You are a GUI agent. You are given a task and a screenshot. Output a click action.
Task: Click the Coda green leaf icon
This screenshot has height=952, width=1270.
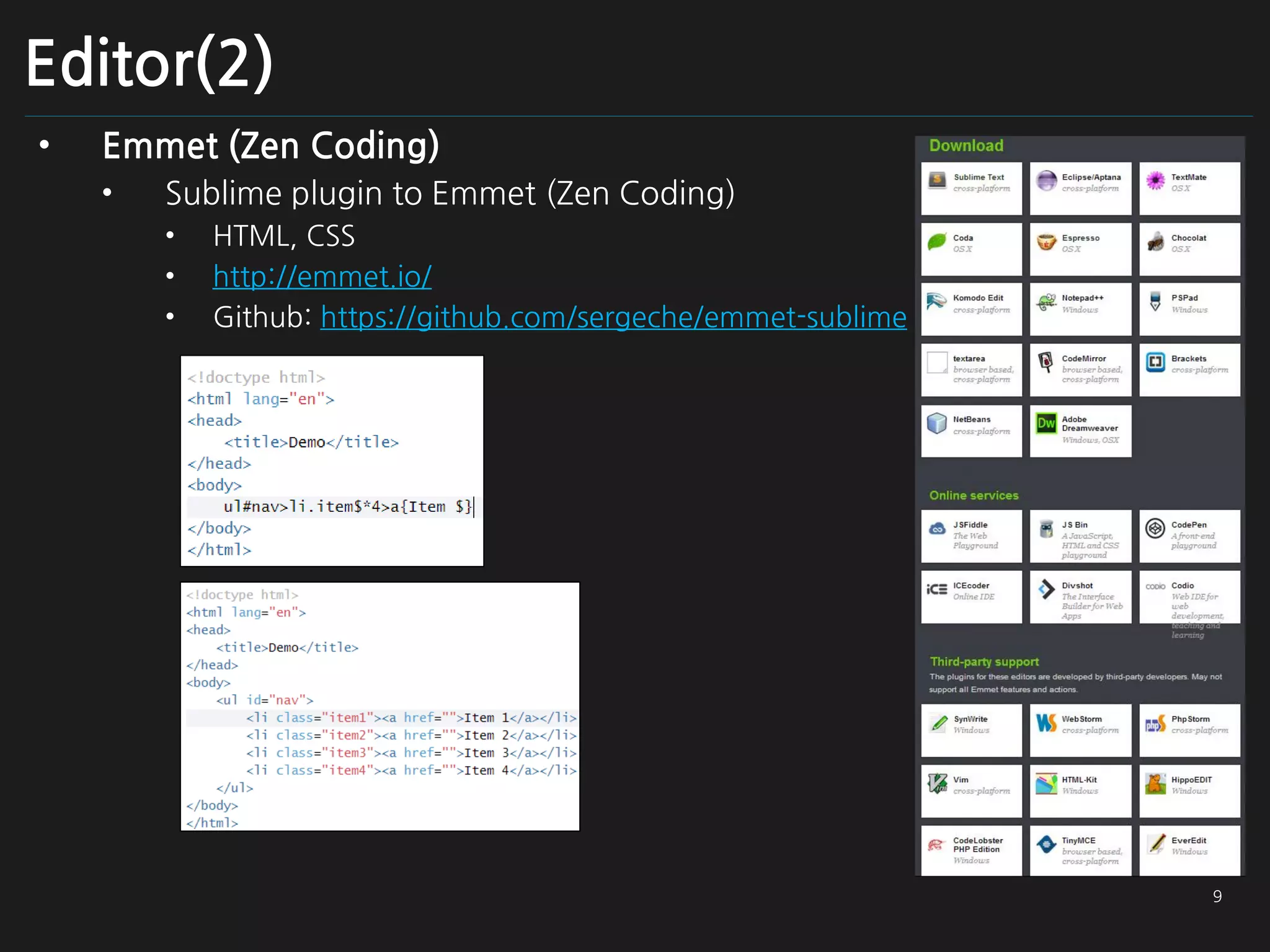[x=937, y=242]
